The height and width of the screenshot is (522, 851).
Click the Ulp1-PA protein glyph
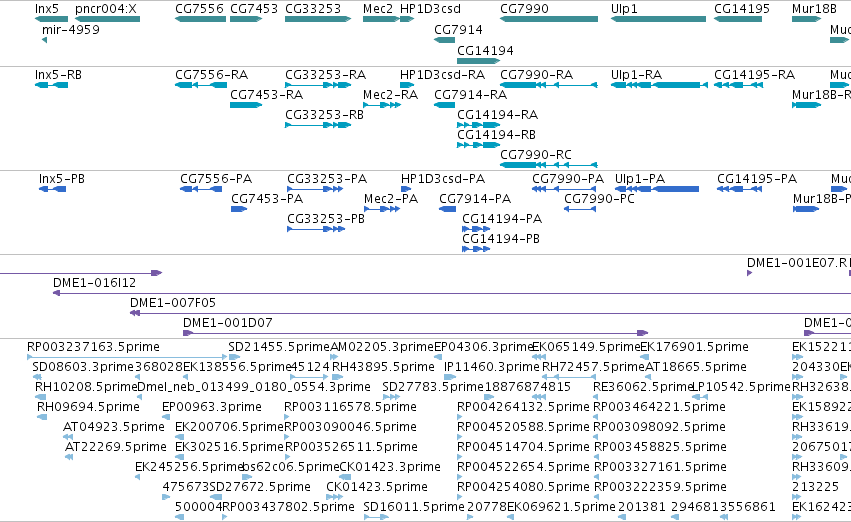[657, 189]
